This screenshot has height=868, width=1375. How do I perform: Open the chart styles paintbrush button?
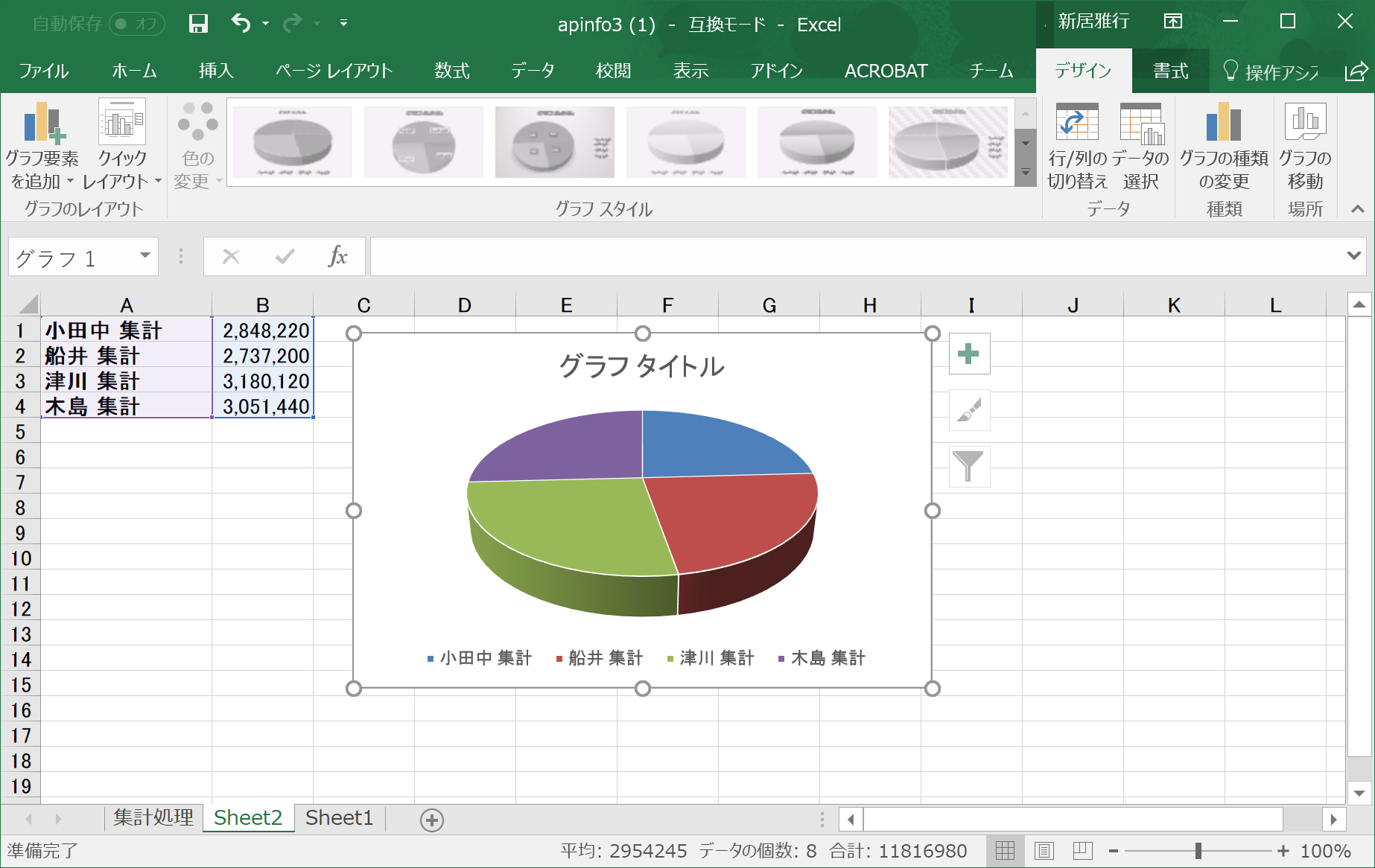pos(969,411)
